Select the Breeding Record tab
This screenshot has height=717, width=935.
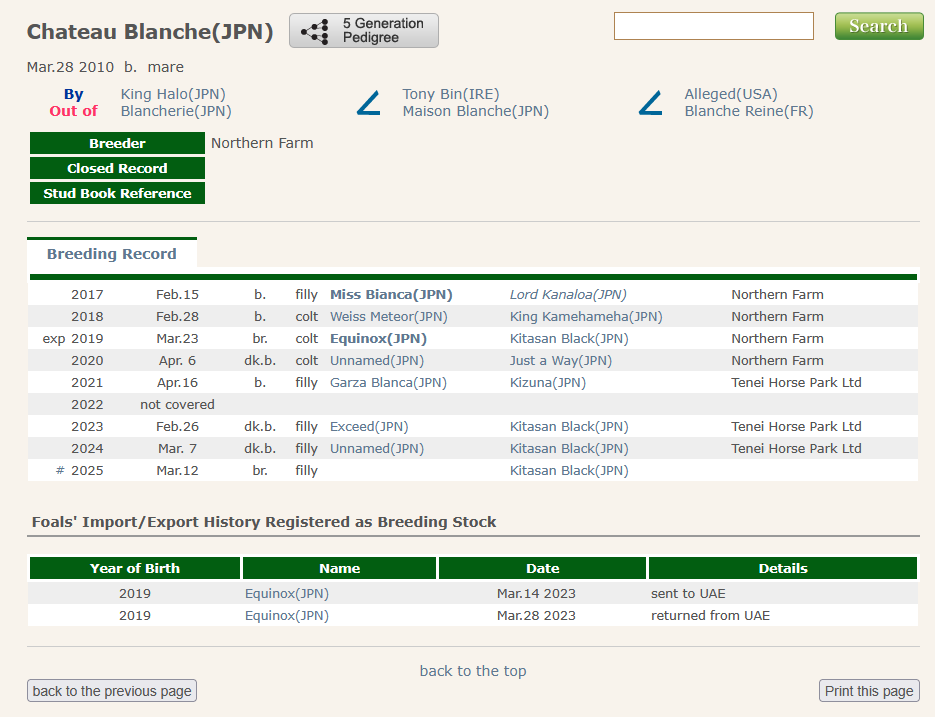[x=112, y=254]
